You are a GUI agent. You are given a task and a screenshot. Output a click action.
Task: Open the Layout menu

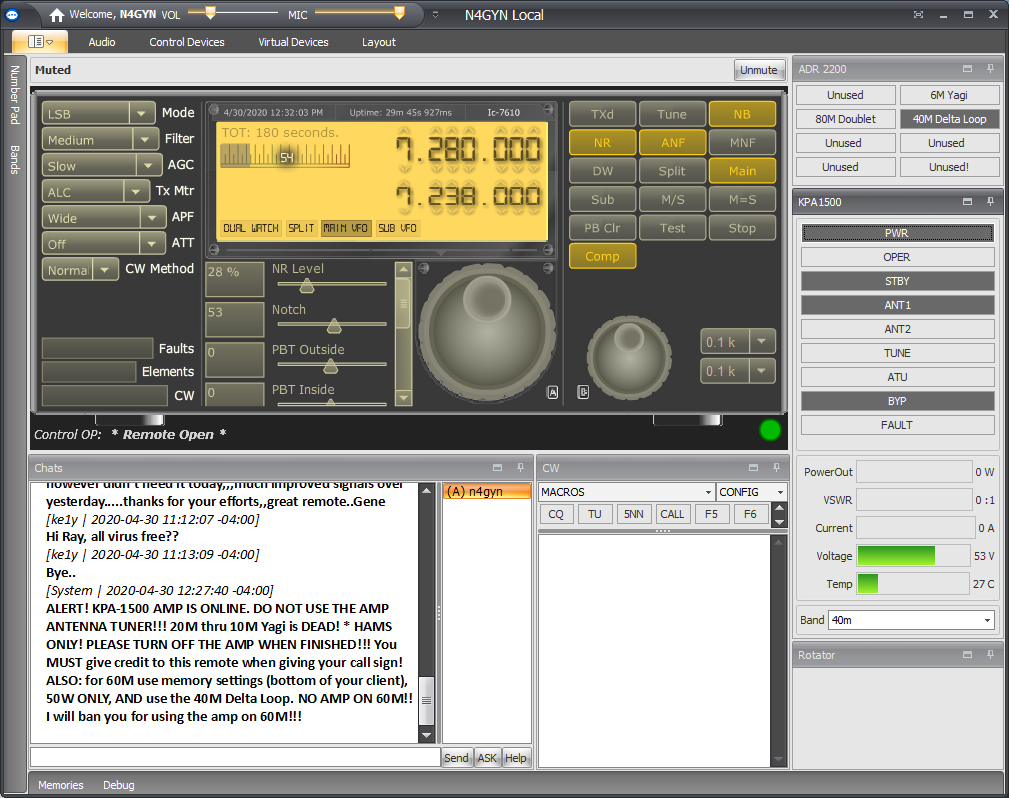[x=379, y=42]
